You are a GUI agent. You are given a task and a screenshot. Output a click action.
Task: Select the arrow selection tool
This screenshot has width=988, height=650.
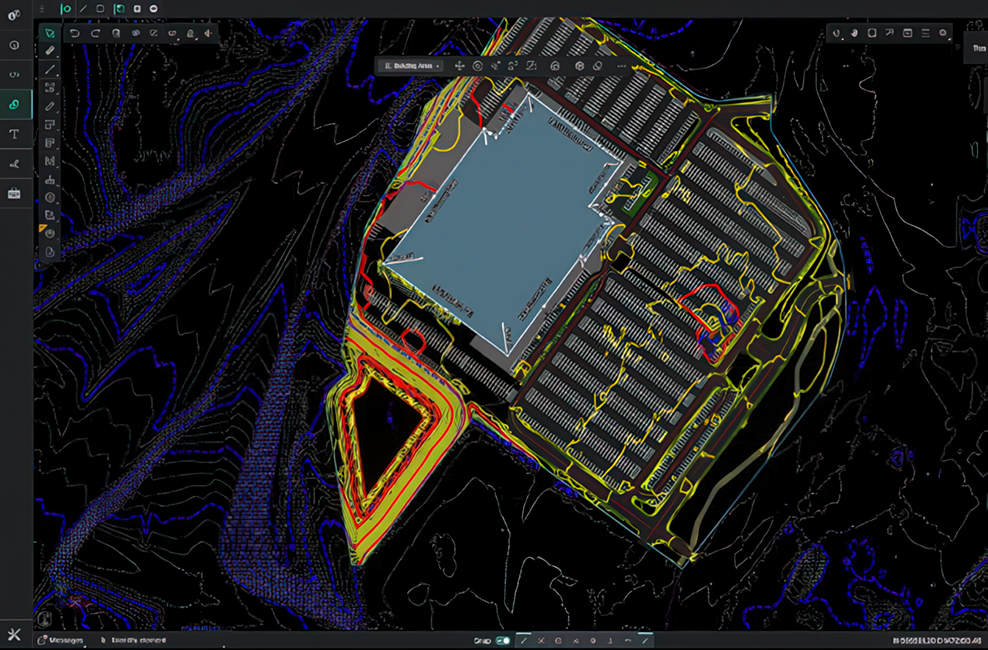[x=49, y=33]
